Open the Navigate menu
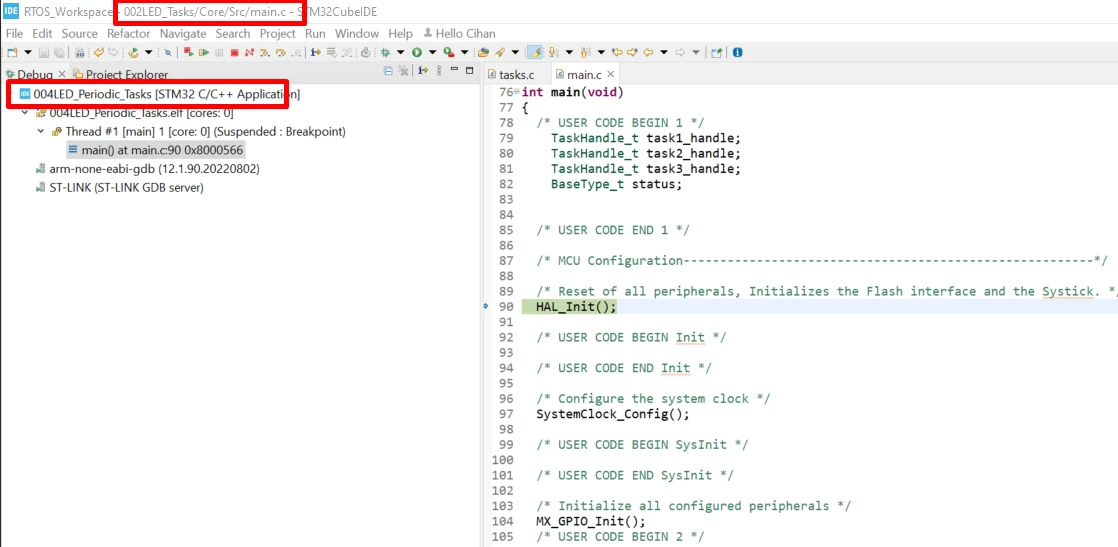Image resolution: width=1118 pixels, height=547 pixels. [x=183, y=34]
